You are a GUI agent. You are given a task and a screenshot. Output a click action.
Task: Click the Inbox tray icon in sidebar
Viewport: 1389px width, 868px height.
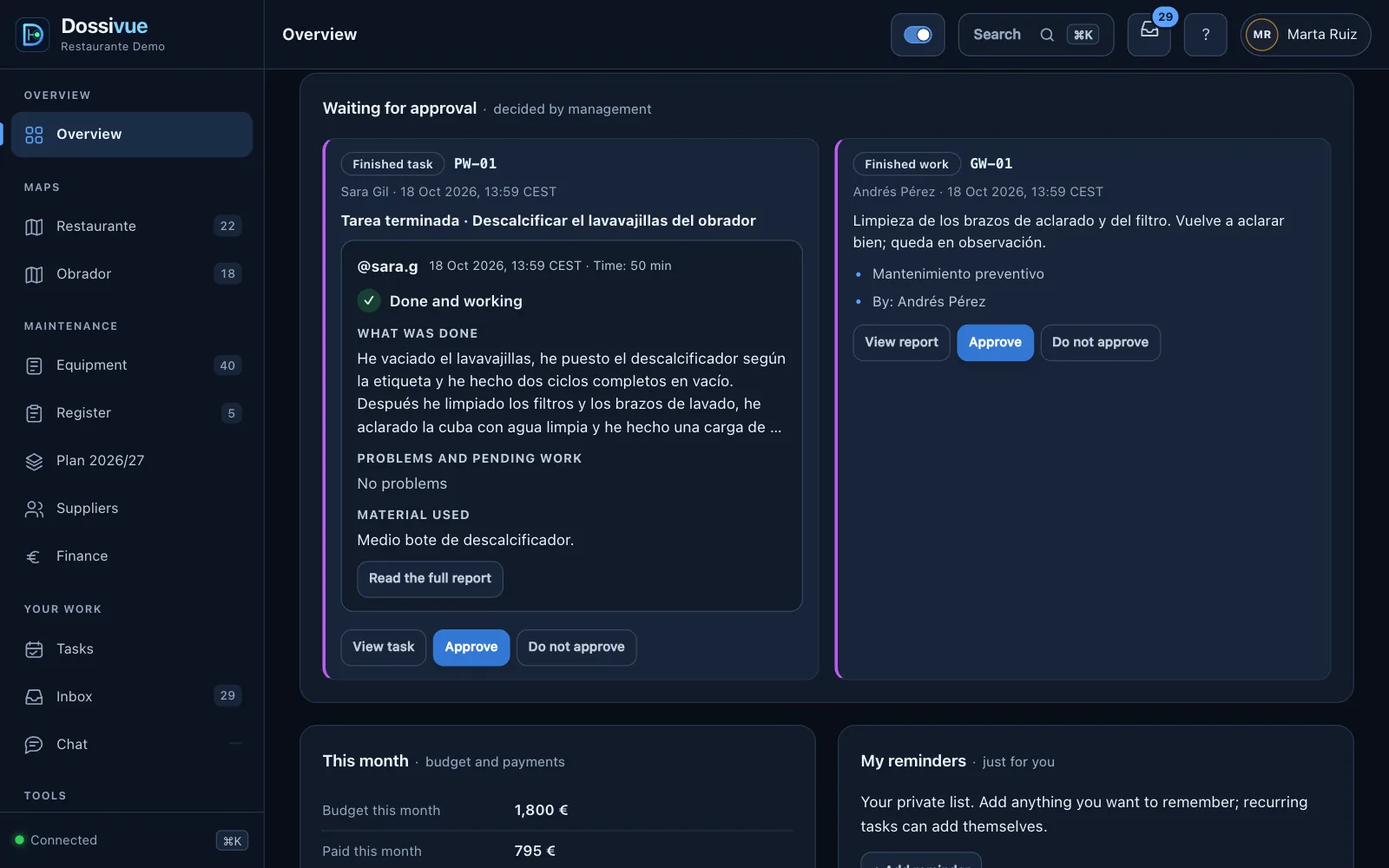(34, 697)
